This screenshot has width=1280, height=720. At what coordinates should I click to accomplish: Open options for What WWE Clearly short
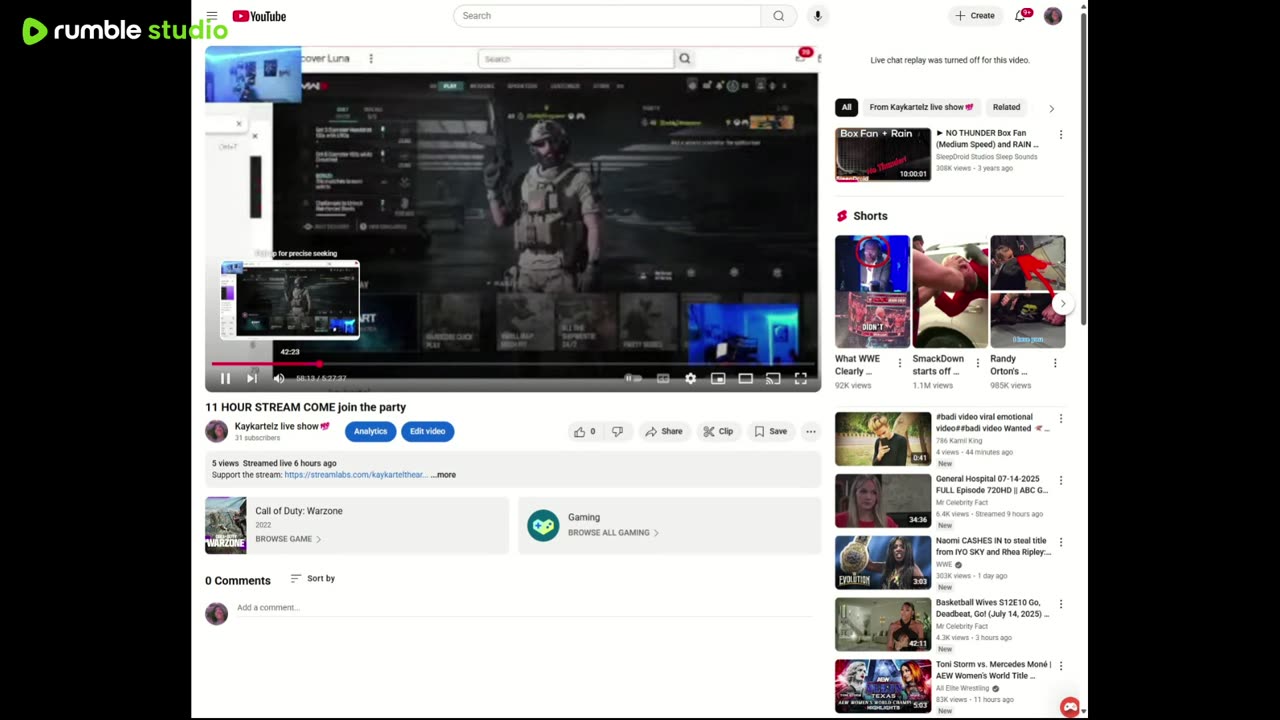pyautogui.click(x=899, y=363)
